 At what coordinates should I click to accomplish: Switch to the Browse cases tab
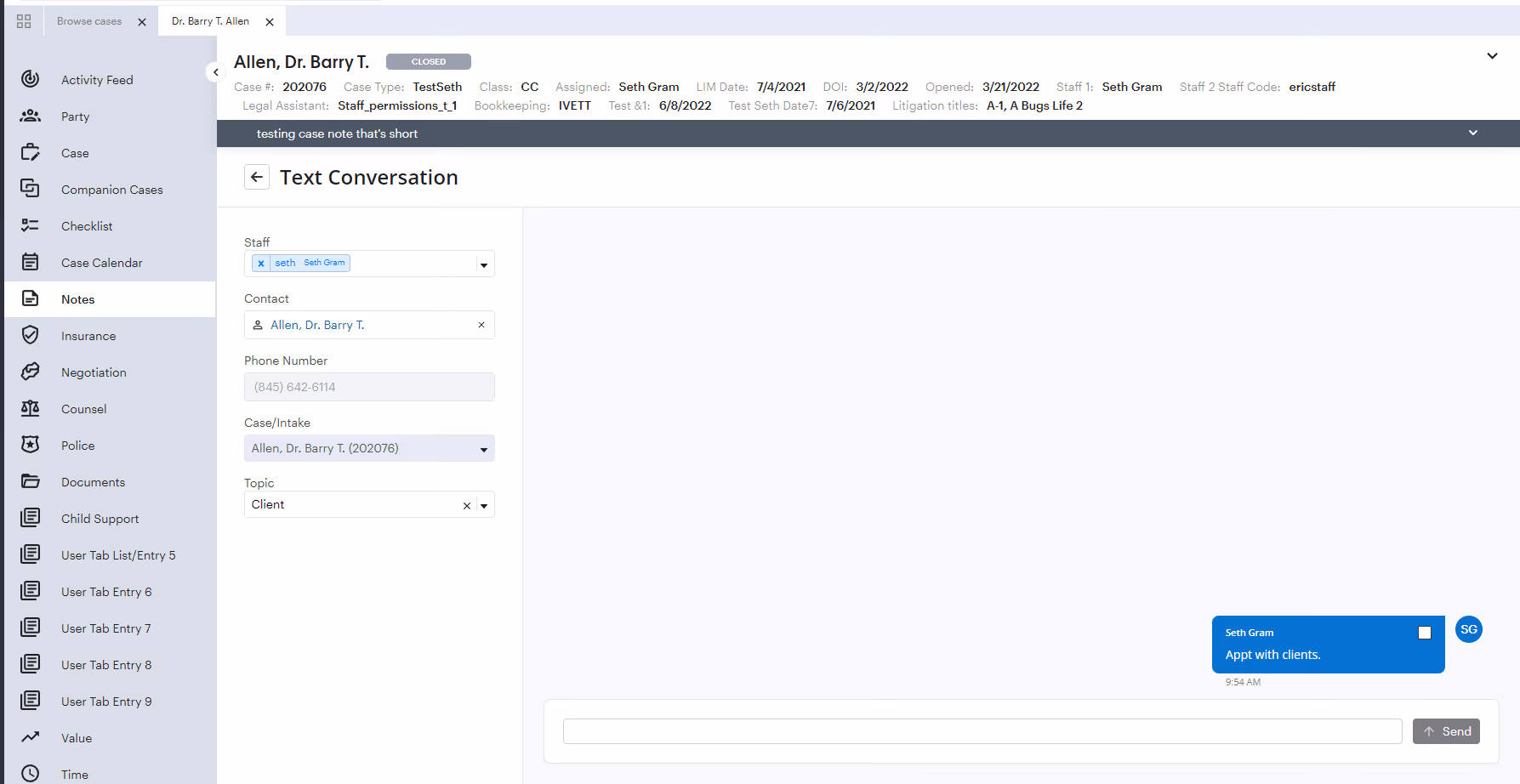[x=89, y=21]
